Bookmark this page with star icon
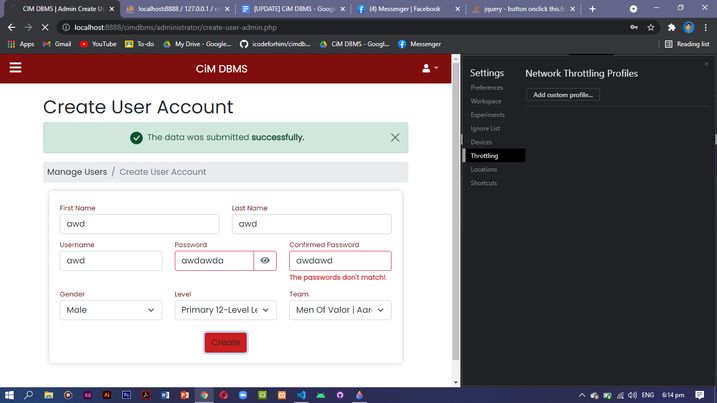This screenshot has width=717, height=403. tap(651, 27)
